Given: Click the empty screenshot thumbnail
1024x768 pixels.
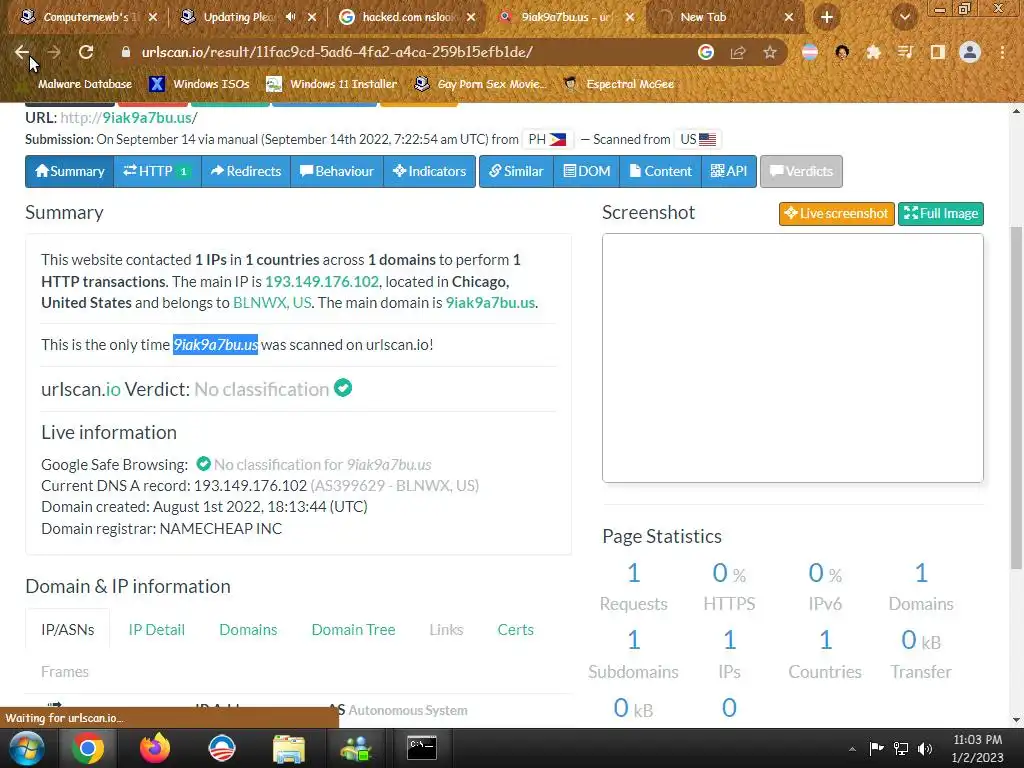Looking at the screenshot, I should [x=793, y=358].
